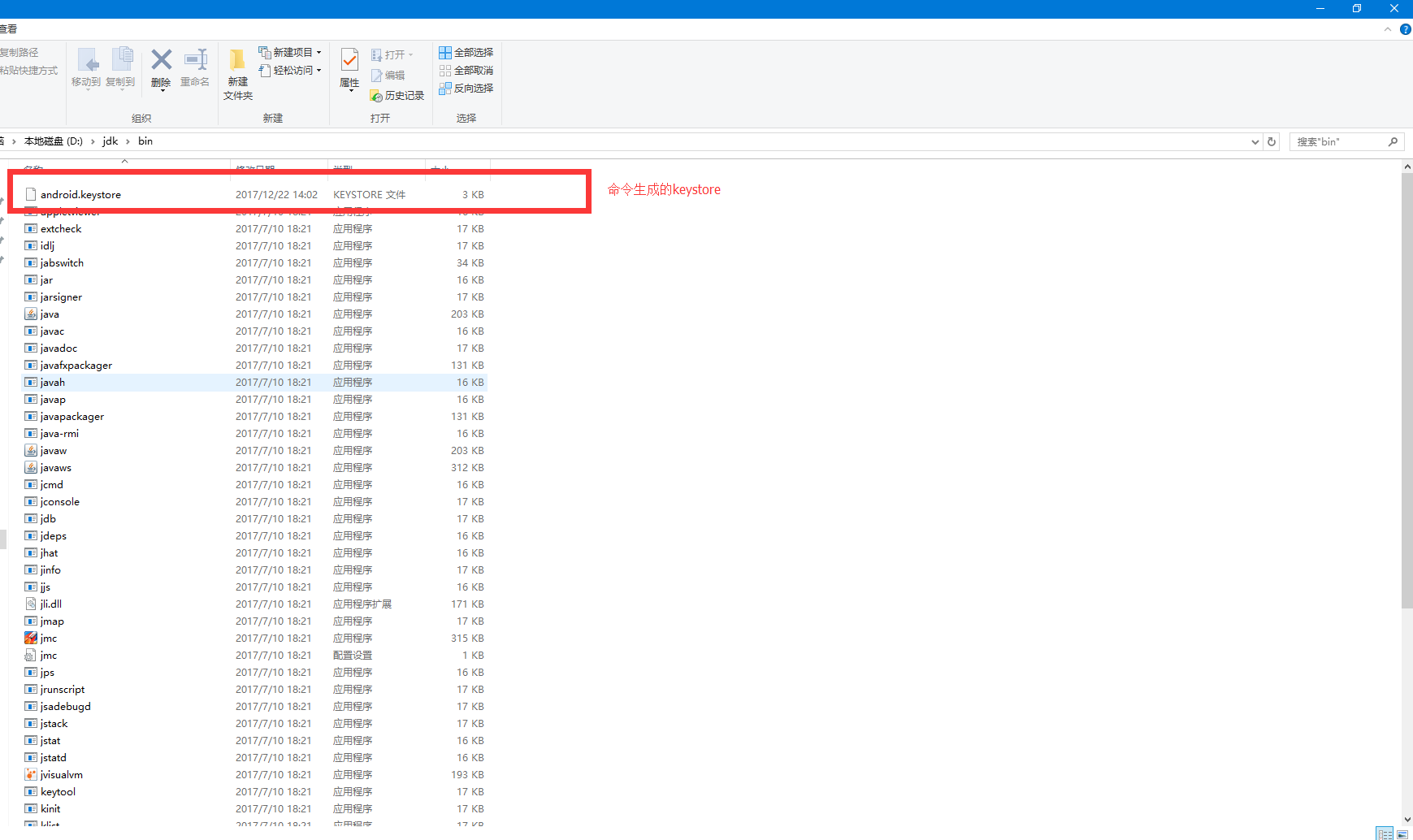Click the Delete (删除) red X icon
The height and width of the screenshot is (840, 1413).
tap(162, 59)
